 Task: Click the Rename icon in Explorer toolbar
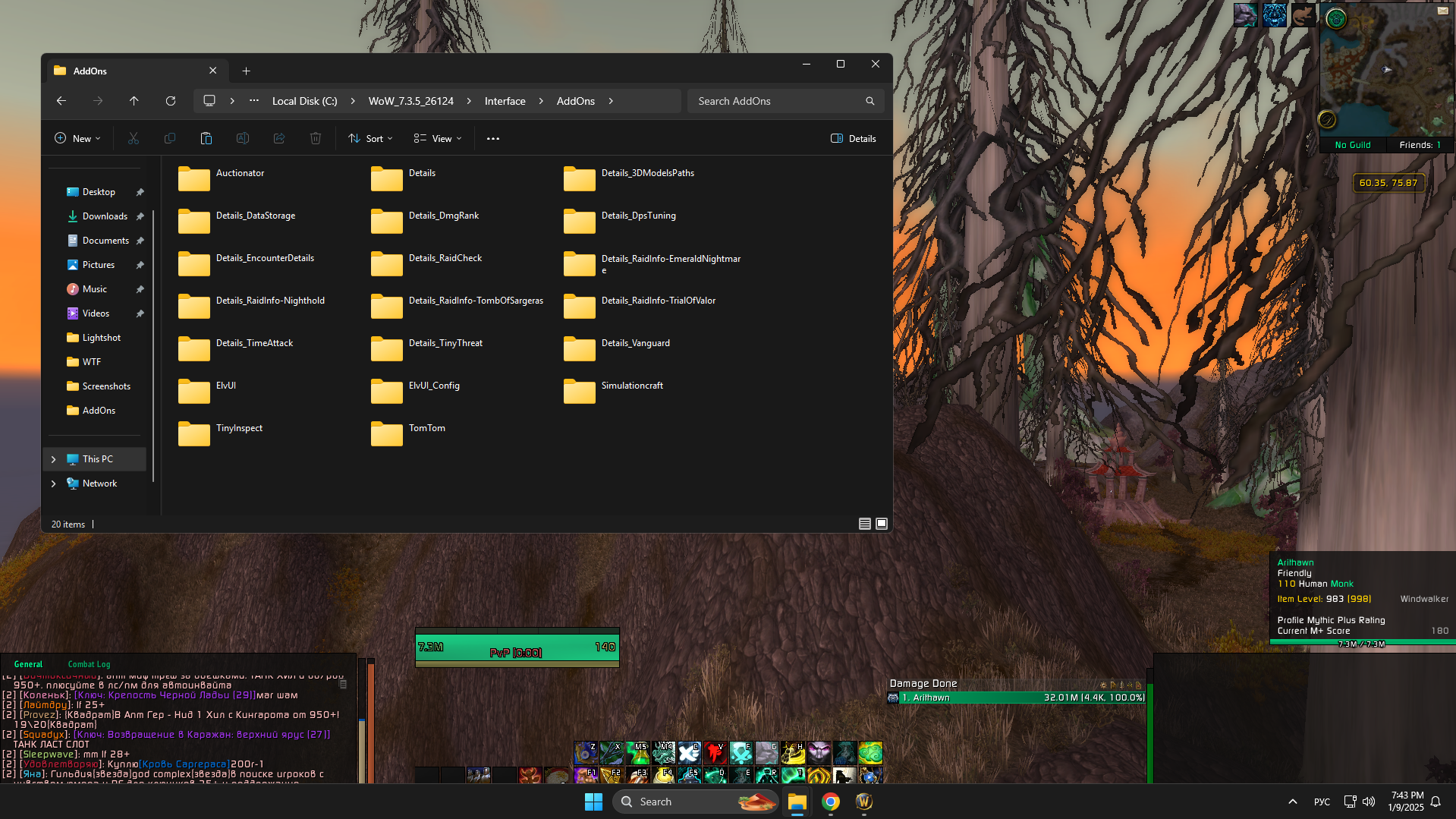coord(243,138)
